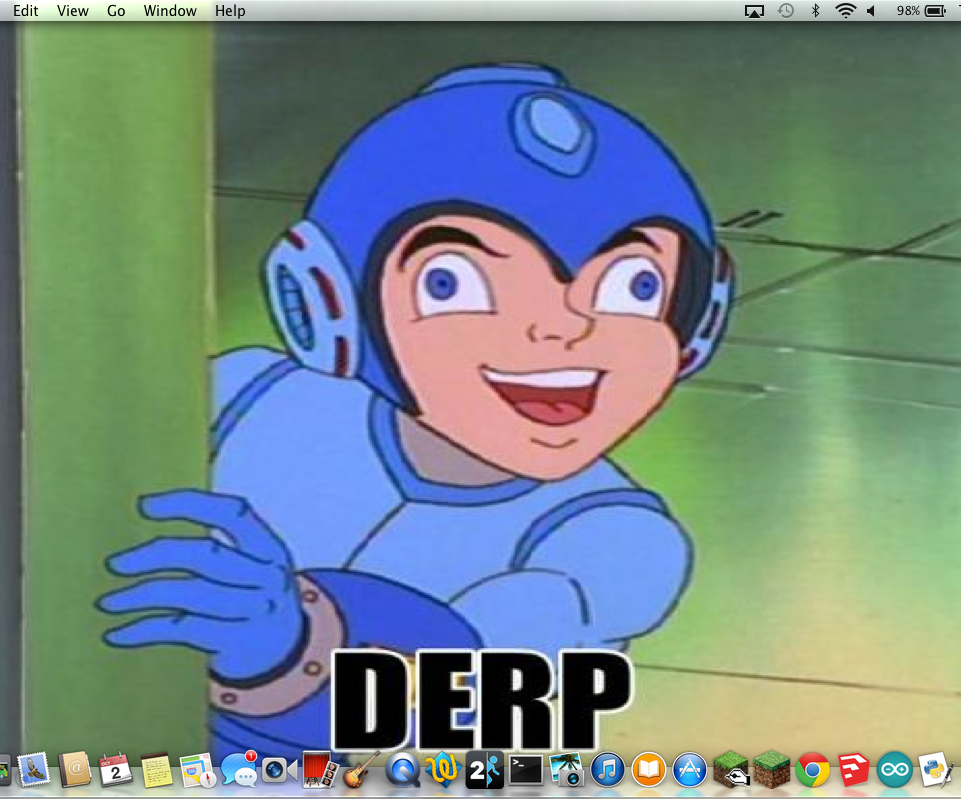961x799 pixels.
Task: Launch FaceTime from the Dock
Action: 279,770
